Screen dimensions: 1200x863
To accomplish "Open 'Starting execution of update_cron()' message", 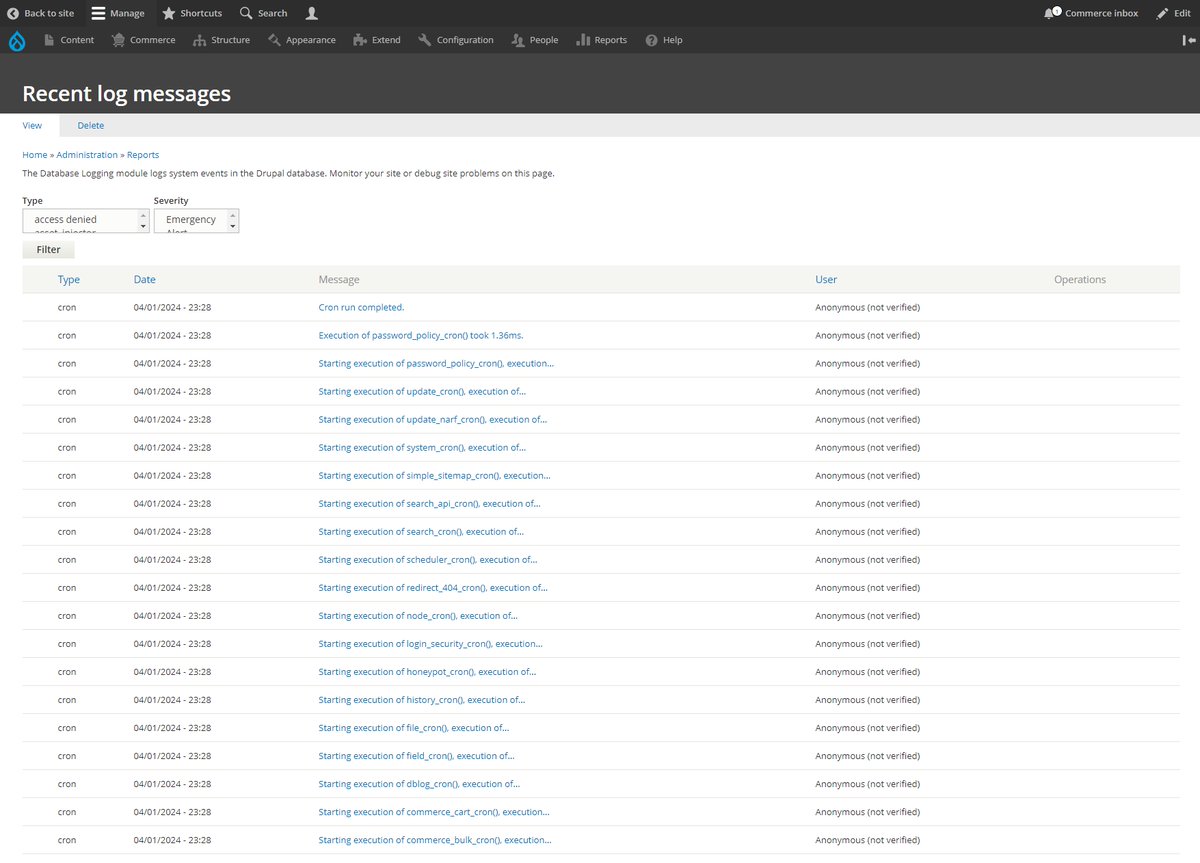I will coord(422,392).
